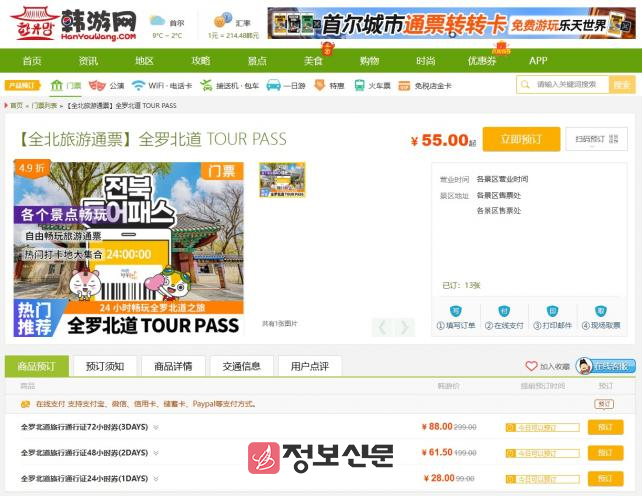Expand the 48小时券 (2DAYS) ticket details

pos(156,453)
